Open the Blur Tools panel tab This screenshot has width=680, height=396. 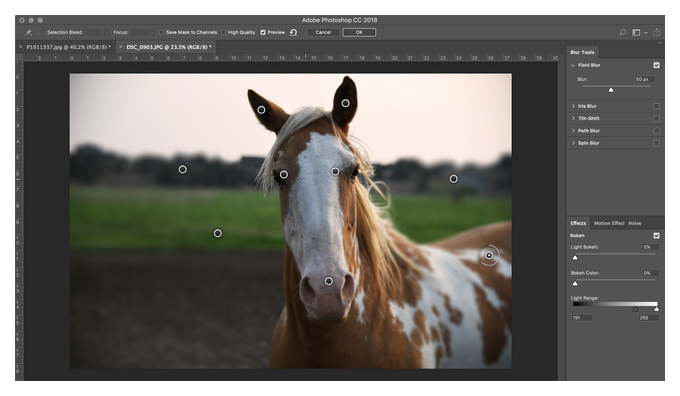click(x=582, y=52)
